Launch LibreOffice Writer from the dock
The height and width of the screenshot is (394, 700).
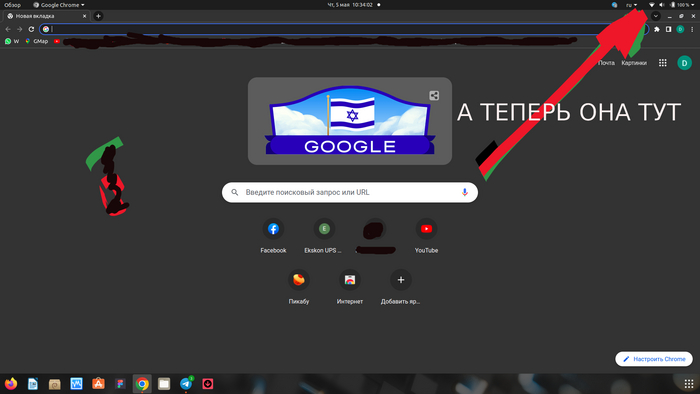[33, 384]
